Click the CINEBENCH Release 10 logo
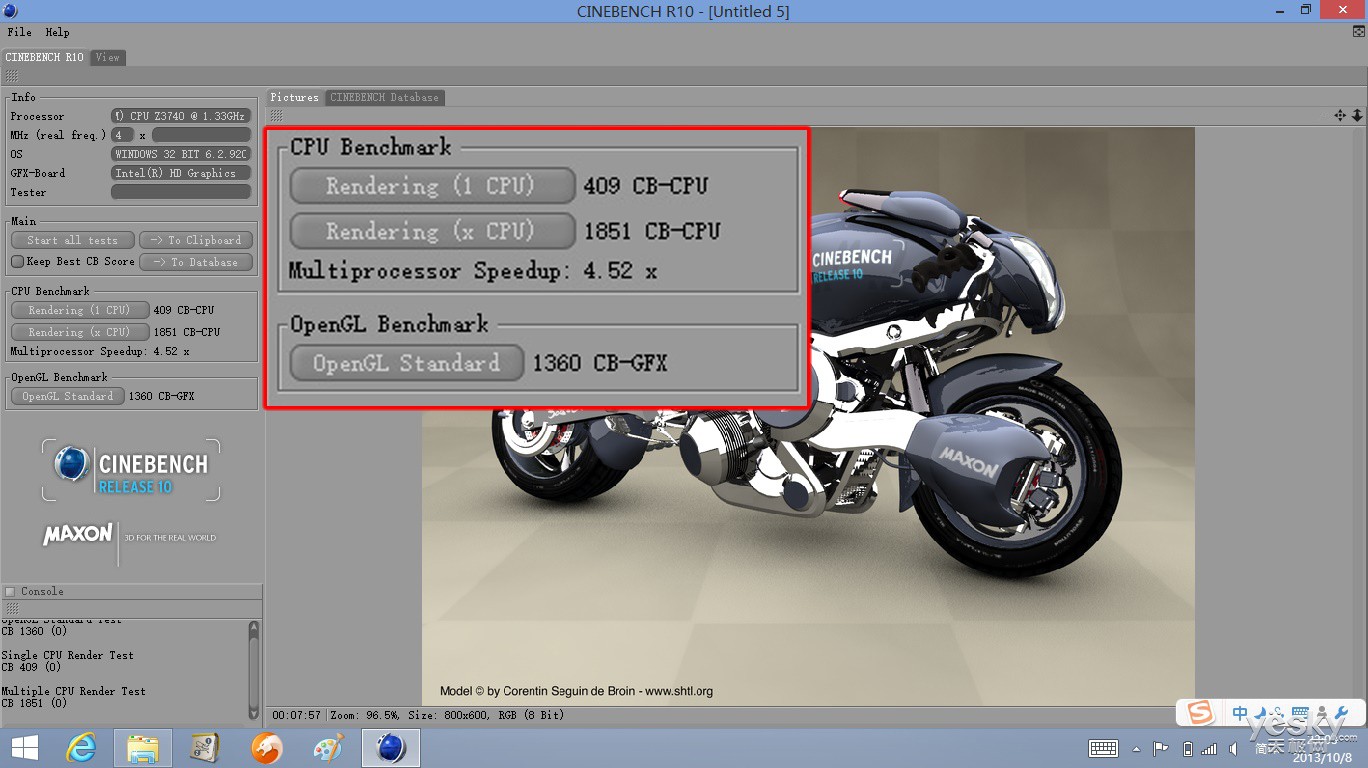This screenshot has height=768, width=1368. 131,470
